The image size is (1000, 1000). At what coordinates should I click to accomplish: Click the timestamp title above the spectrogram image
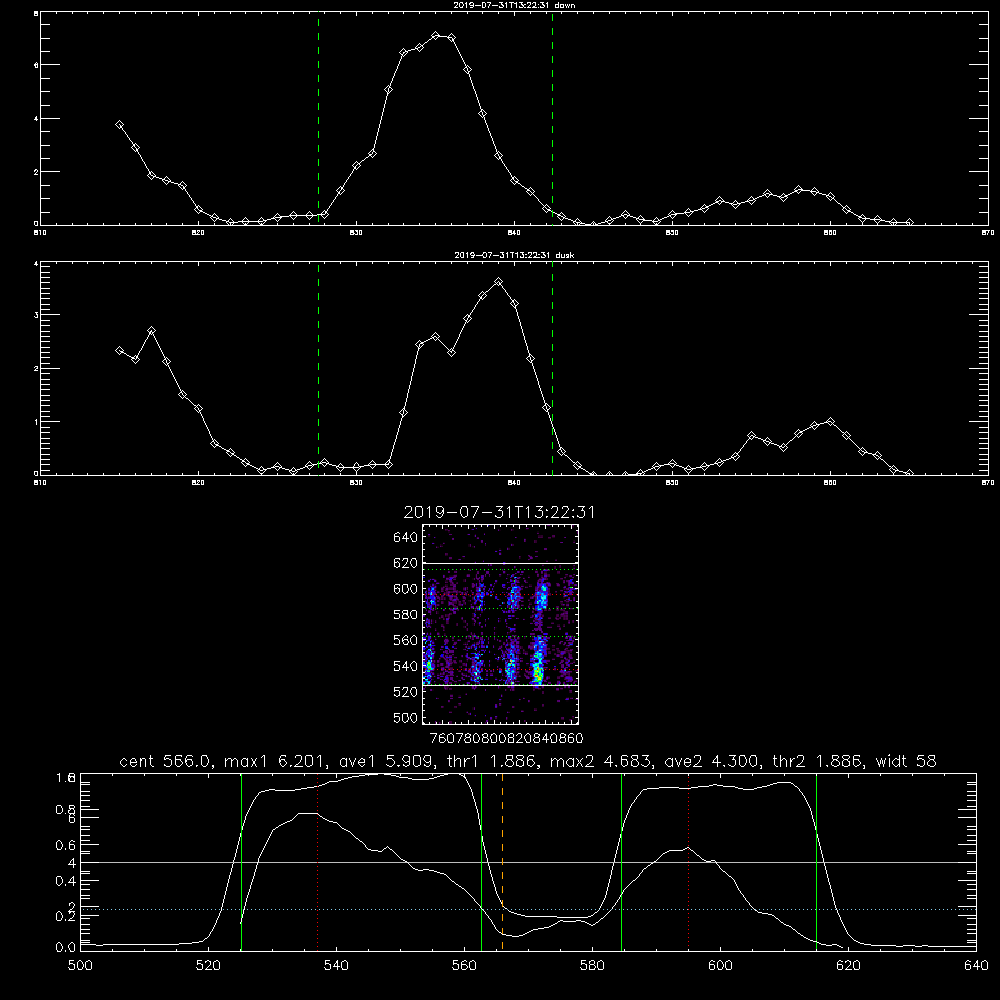[499, 512]
